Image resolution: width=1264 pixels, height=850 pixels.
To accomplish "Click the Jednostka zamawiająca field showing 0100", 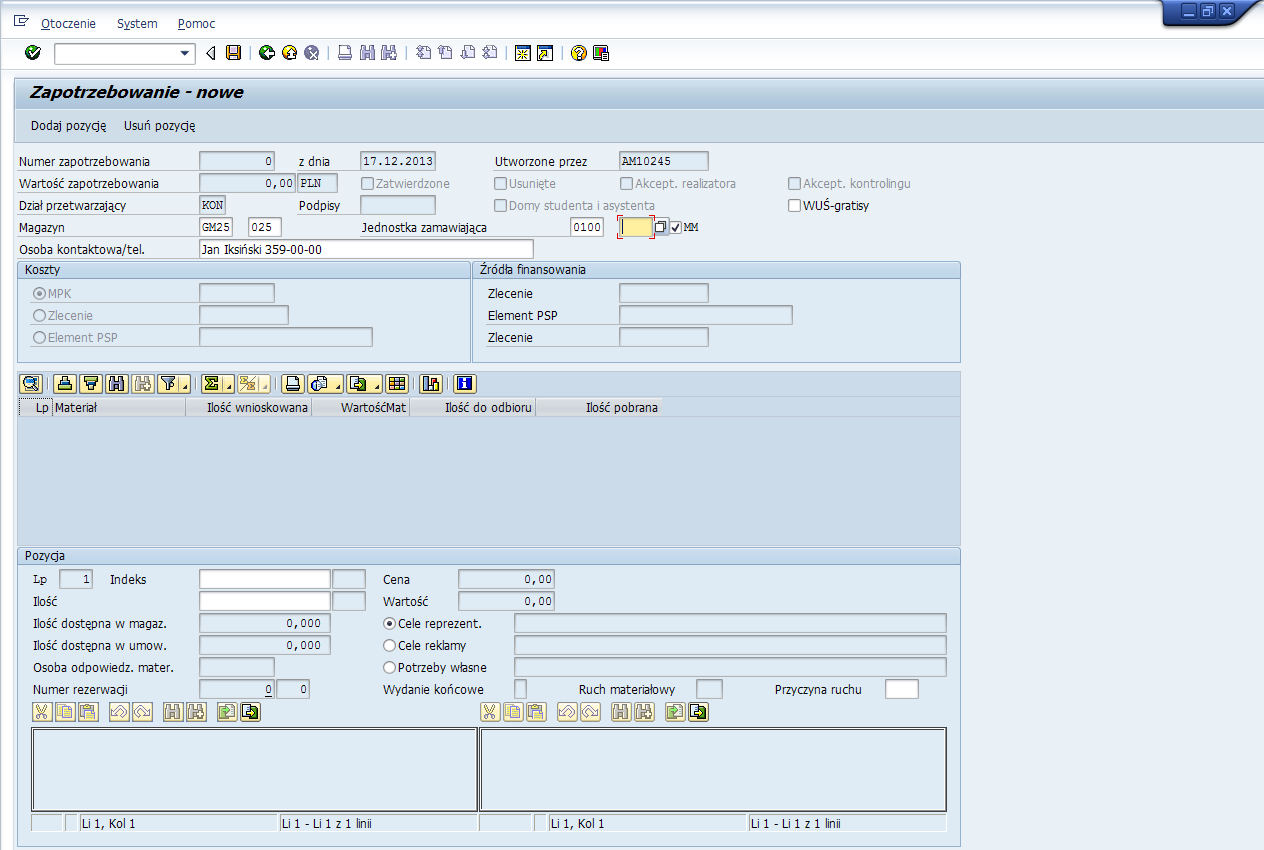I will coord(588,228).
